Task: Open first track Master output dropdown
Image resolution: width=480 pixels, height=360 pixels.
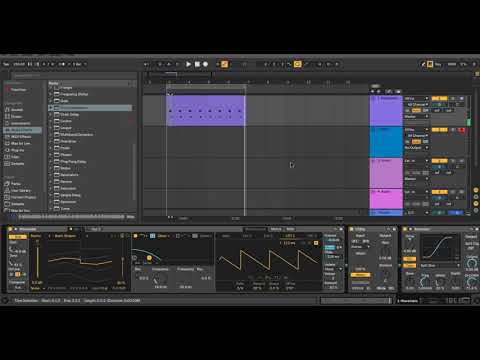Action: [416, 117]
